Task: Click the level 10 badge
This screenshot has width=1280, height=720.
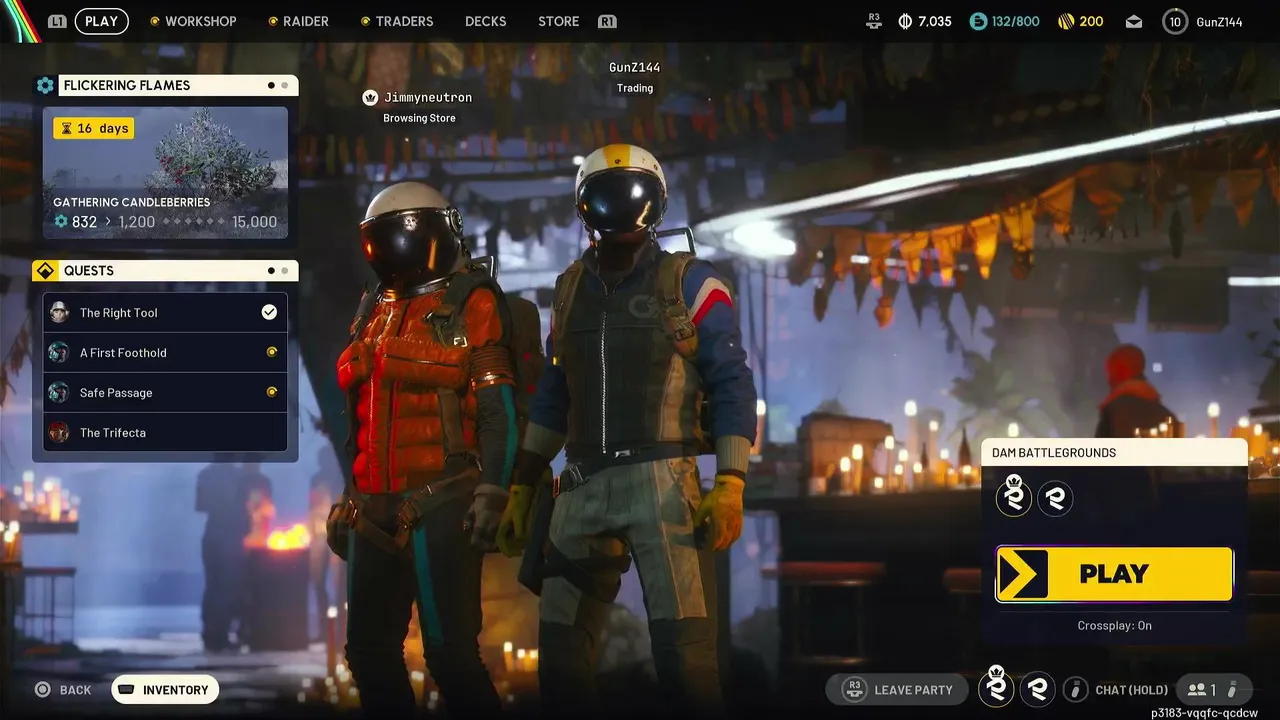Action: coord(1175,21)
